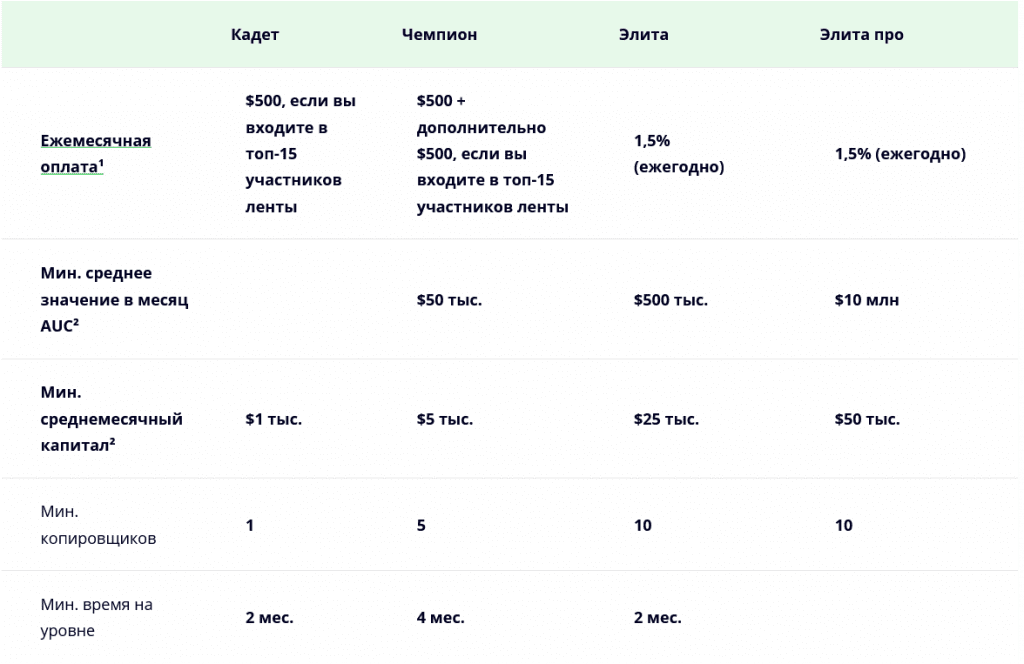Image resolution: width=1024 pixels, height=664 pixels.
Task: Click the Кадет monthly payment text
Action: pos(300,154)
